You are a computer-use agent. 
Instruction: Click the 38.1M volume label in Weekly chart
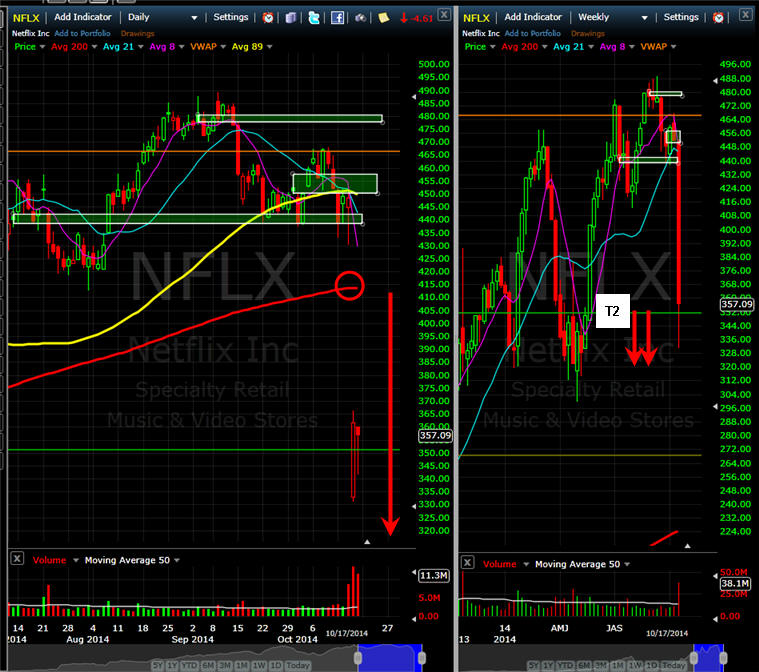click(x=735, y=583)
